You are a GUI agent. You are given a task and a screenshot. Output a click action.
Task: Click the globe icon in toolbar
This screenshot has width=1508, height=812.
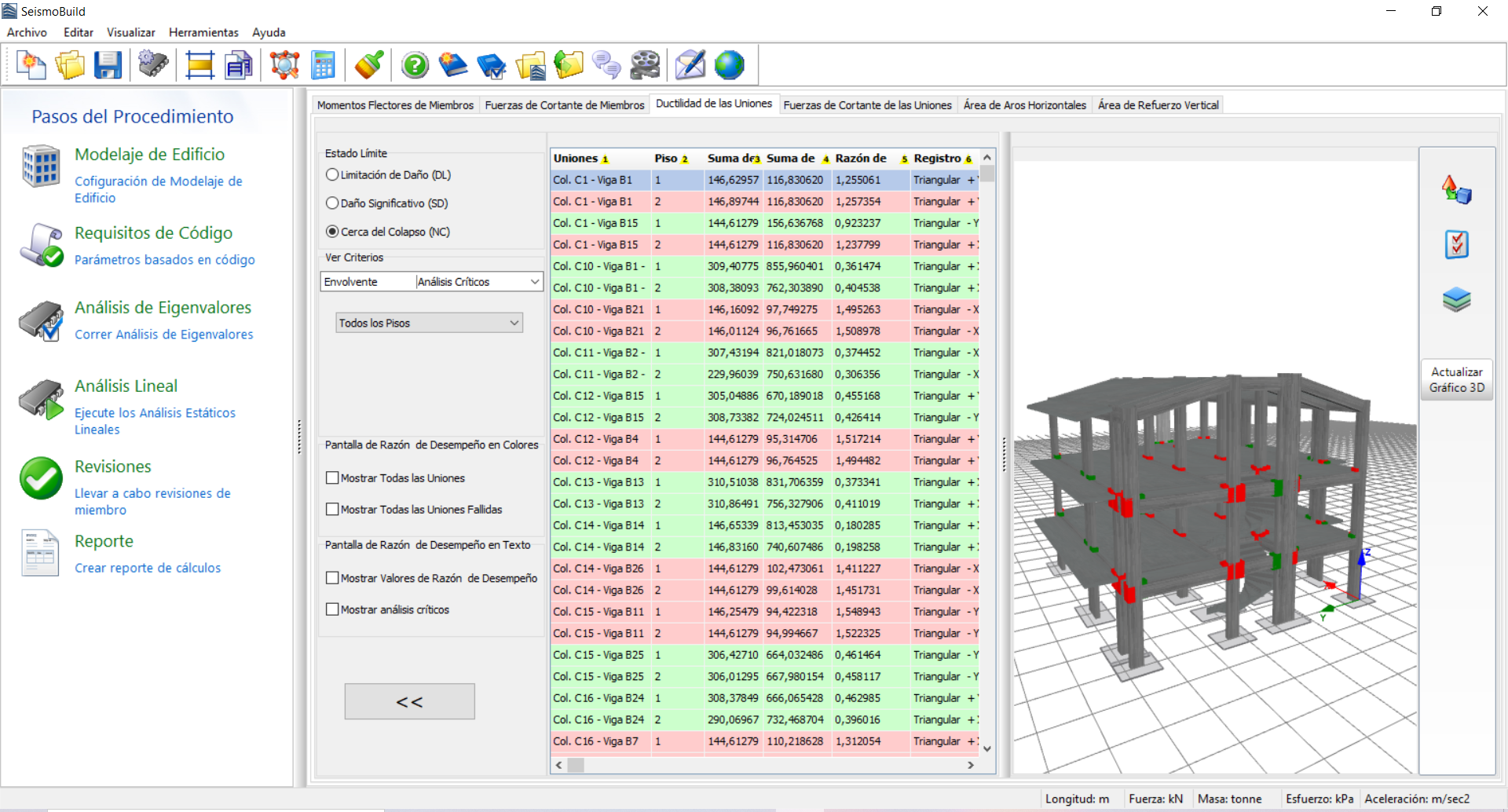(729, 65)
